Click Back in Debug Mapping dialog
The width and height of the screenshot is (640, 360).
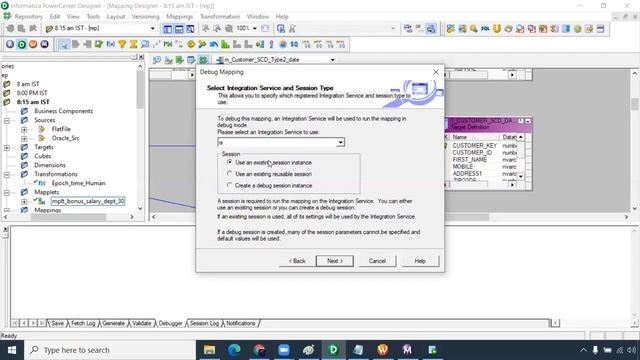point(297,261)
